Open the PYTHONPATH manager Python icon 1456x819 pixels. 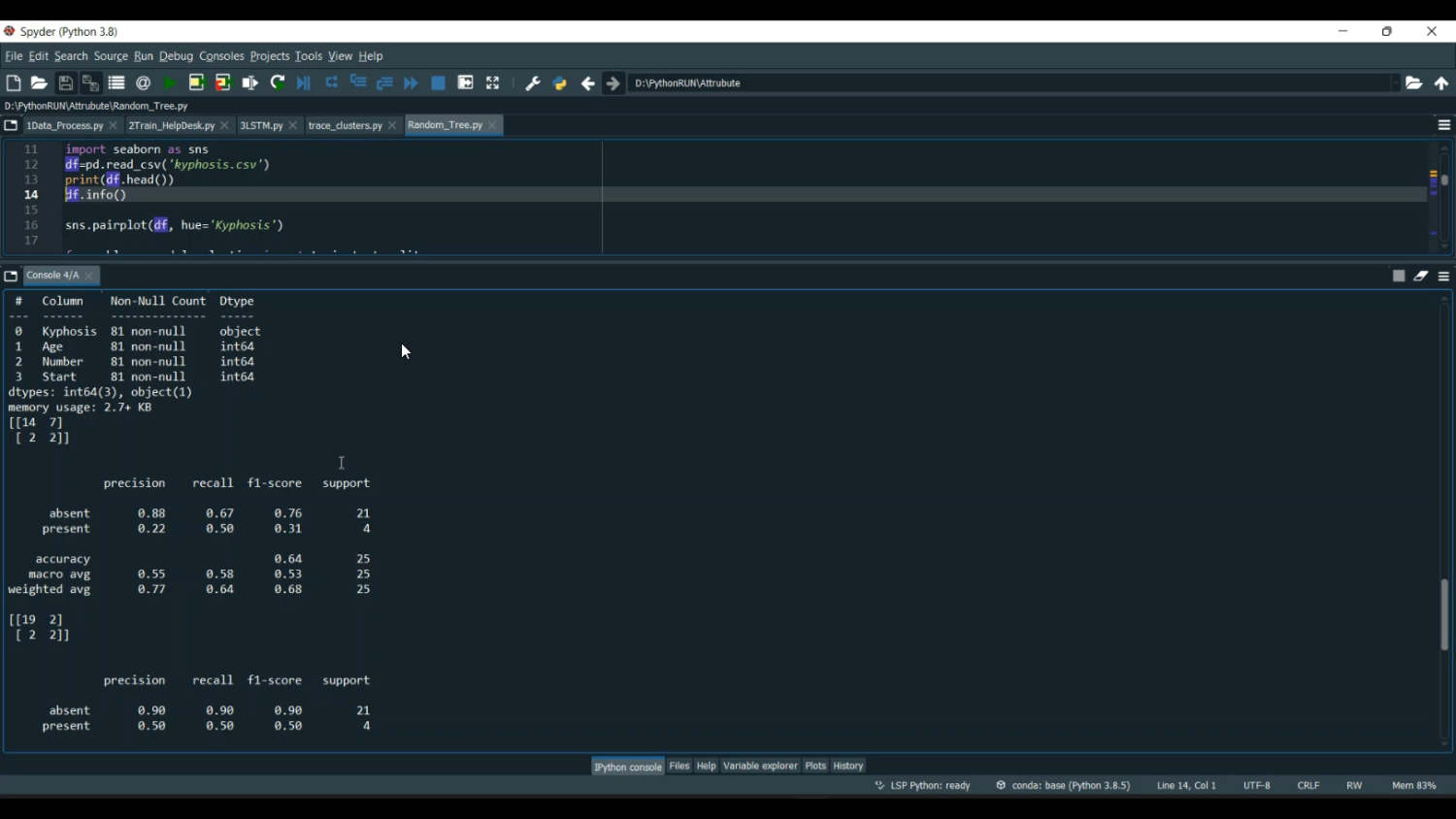(560, 83)
